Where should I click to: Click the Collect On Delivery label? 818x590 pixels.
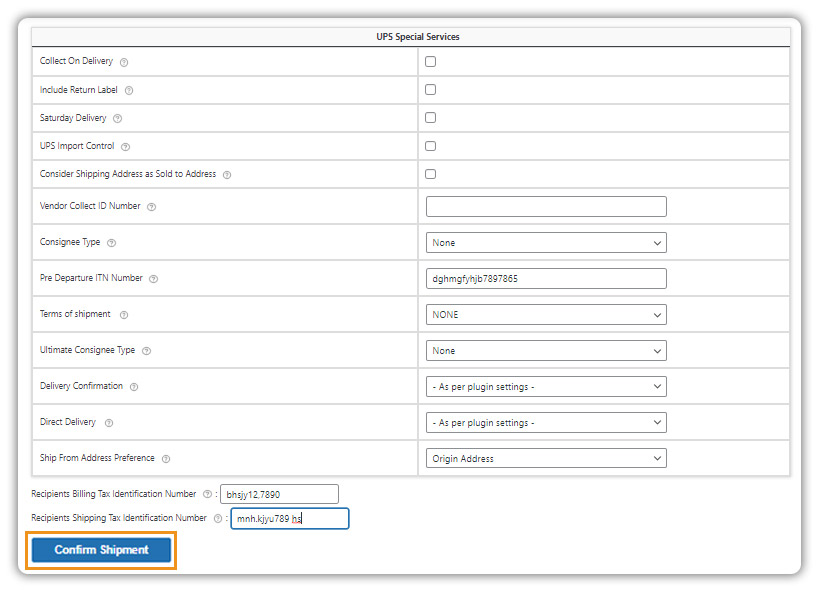coord(76,61)
